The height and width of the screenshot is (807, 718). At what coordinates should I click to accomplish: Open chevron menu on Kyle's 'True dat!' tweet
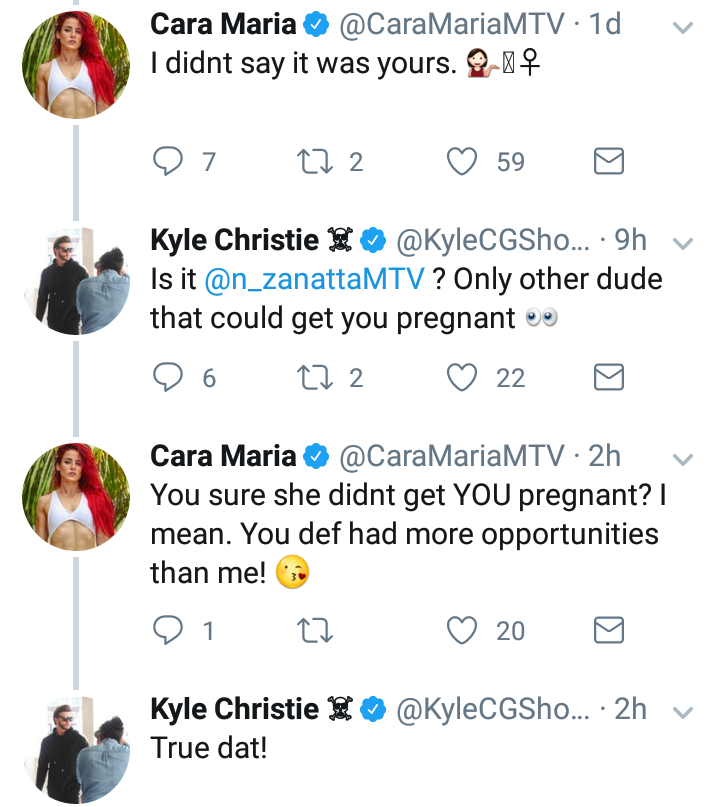point(683,712)
